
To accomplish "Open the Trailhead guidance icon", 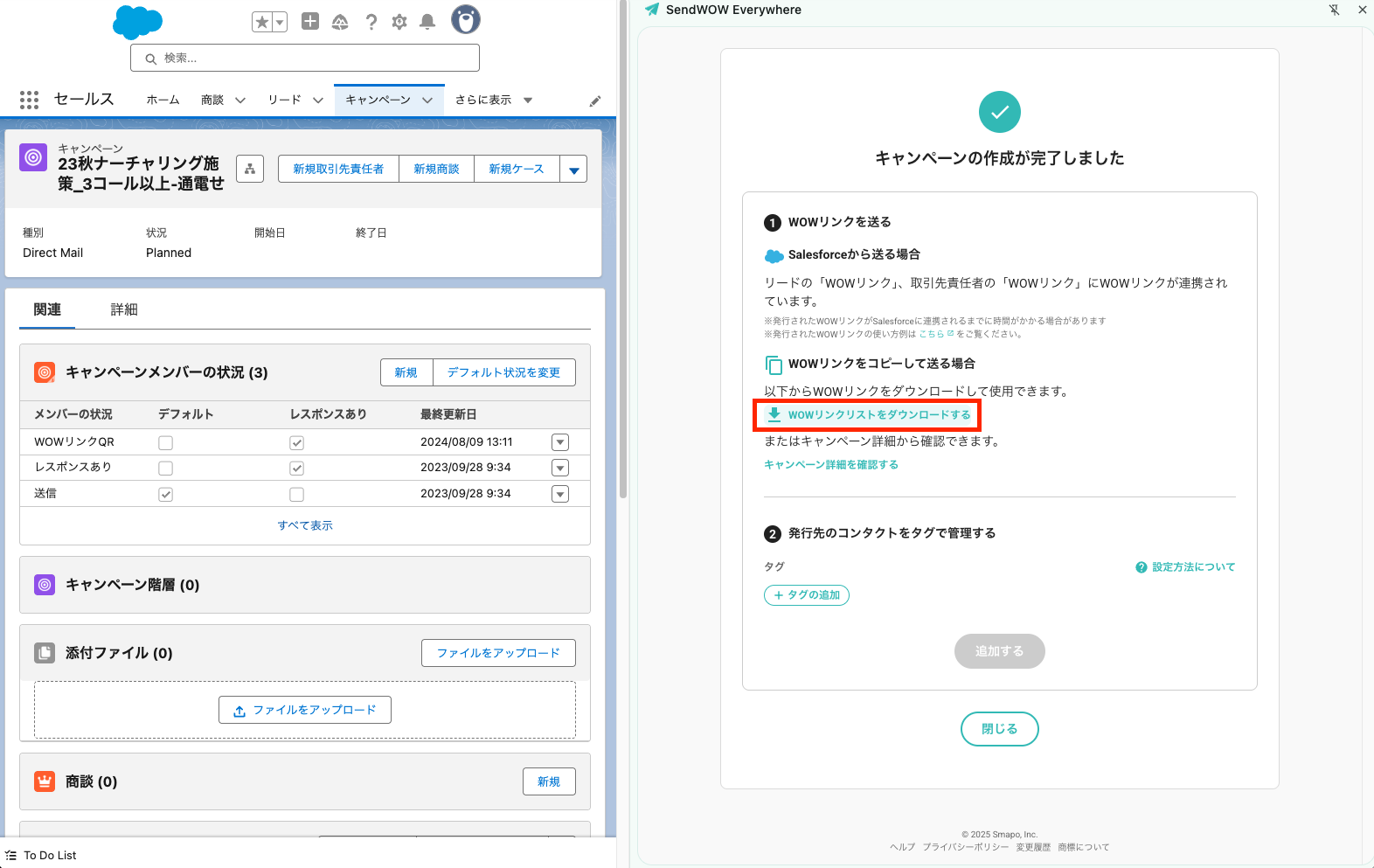I will click(340, 22).
